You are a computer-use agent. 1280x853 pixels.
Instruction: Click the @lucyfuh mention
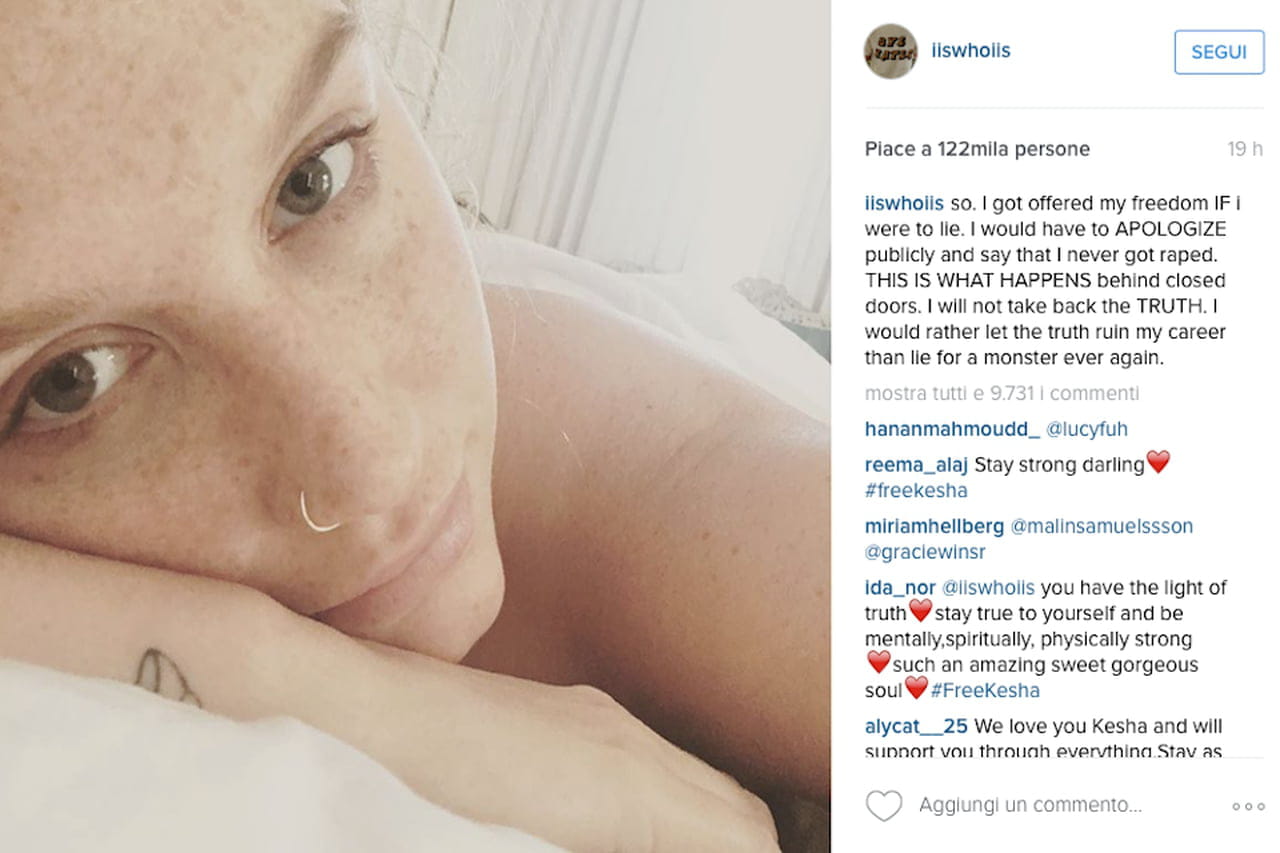pos(1086,429)
